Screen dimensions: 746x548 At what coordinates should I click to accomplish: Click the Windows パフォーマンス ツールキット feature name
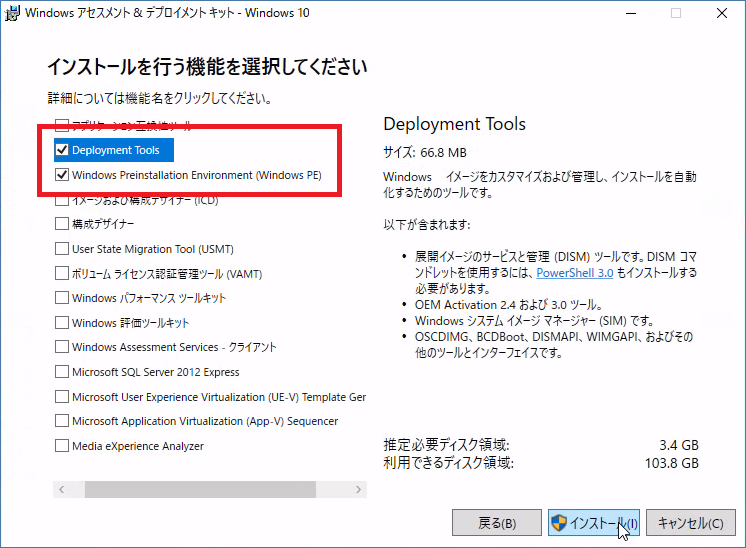pos(149,298)
